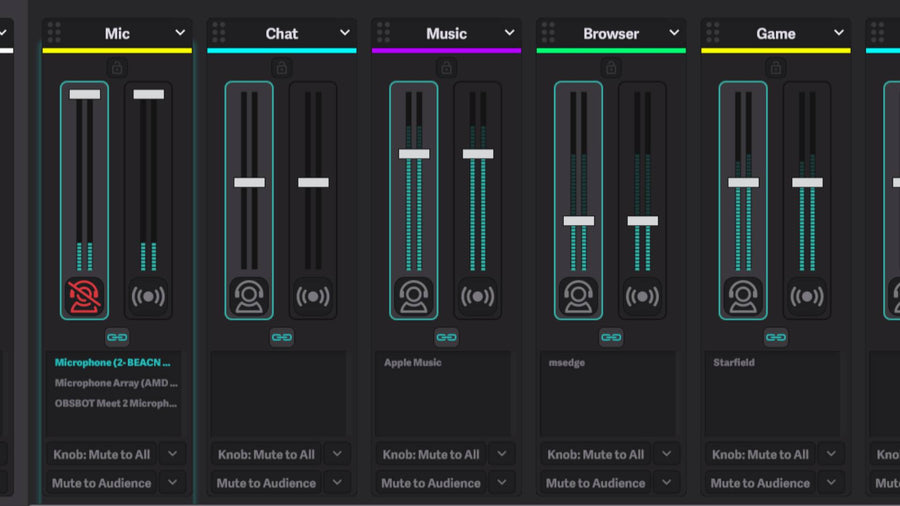The image size is (900, 506).
Task: Toggle the Game channel link icon
Action: pyautogui.click(x=776, y=337)
